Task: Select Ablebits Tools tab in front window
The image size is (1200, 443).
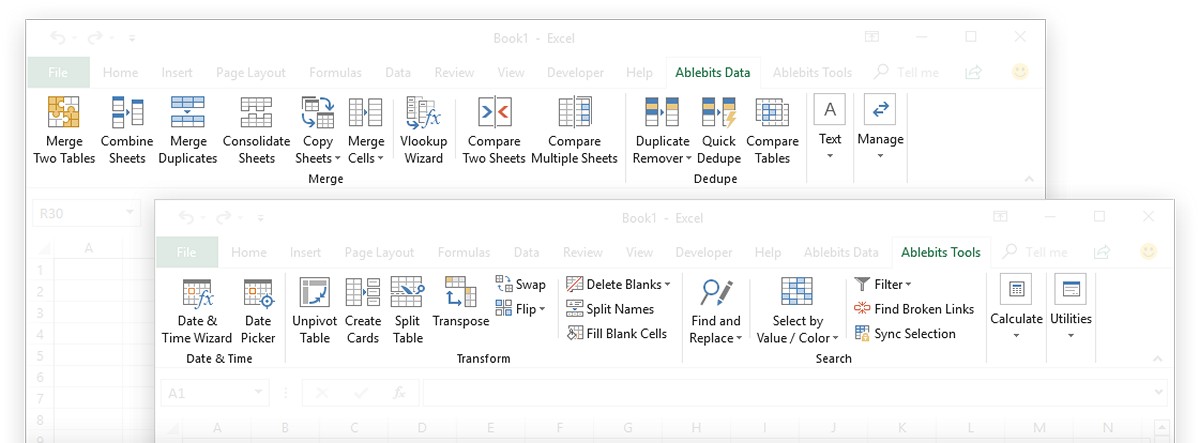Action: (941, 252)
